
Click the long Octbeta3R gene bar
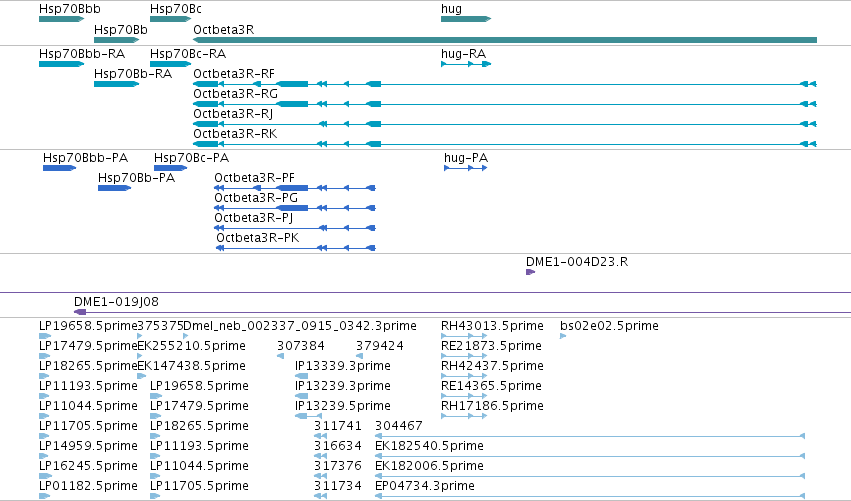505,40
